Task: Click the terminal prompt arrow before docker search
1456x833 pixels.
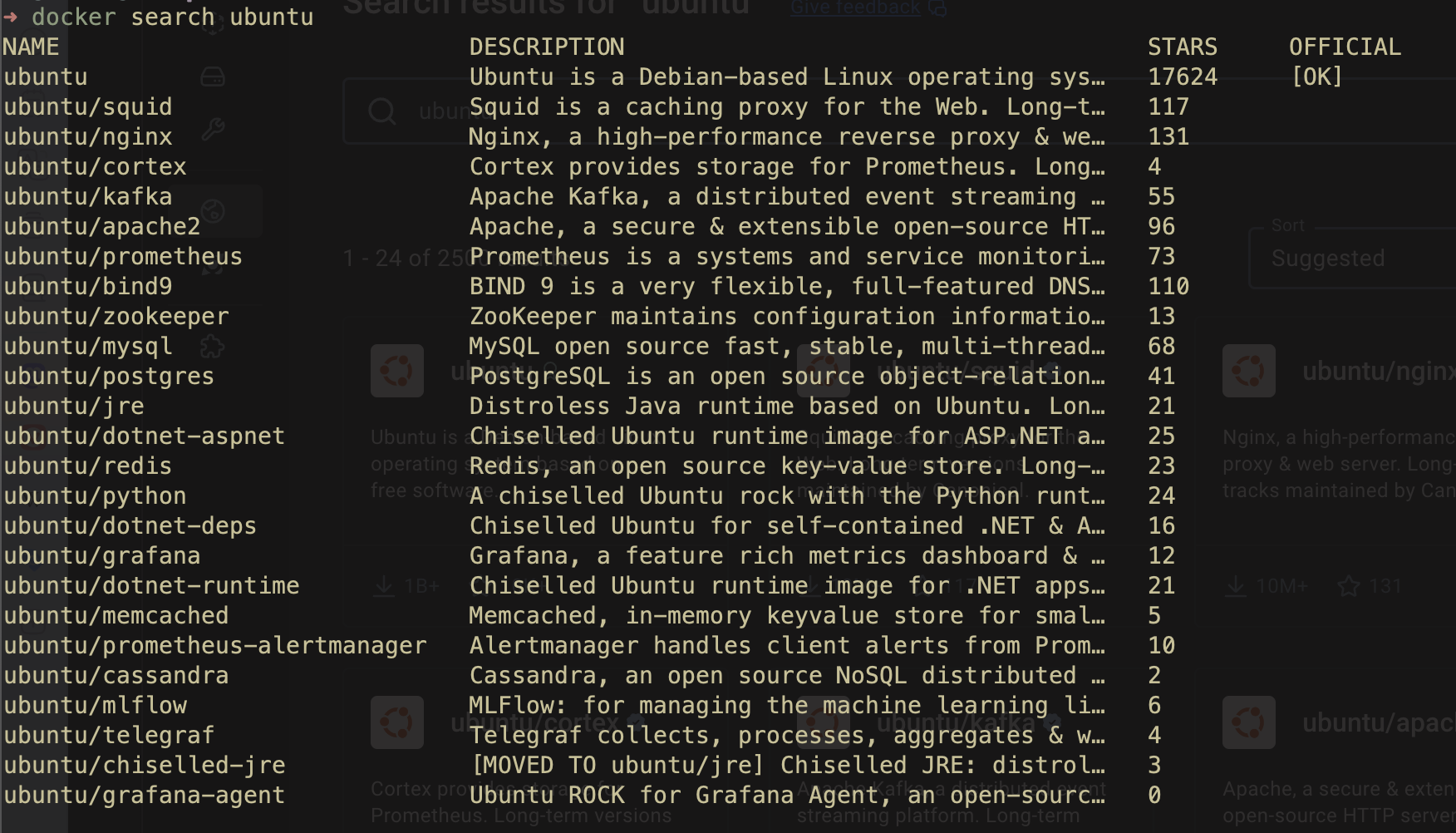Action: click(x=10, y=17)
